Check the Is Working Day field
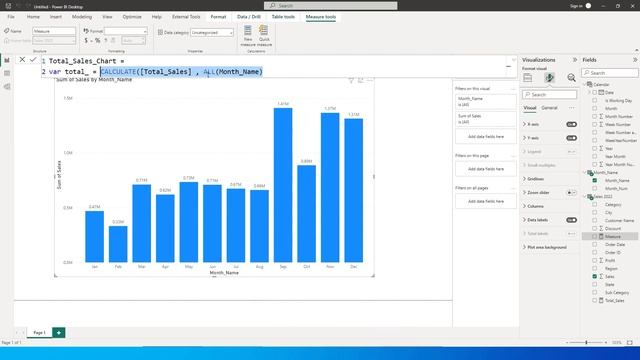Viewport: 640px width, 360px height. [x=595, y=100]
